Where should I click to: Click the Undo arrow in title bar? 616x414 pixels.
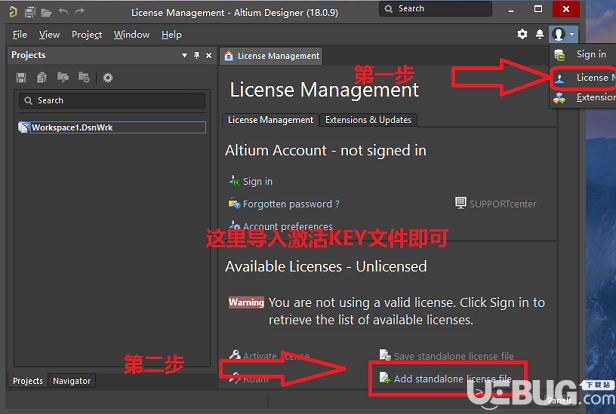coord(63,12)
